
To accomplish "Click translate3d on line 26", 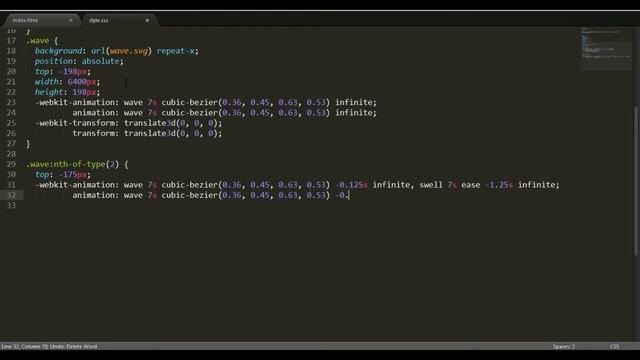I will pyautogui.click(x=150, y=133).
